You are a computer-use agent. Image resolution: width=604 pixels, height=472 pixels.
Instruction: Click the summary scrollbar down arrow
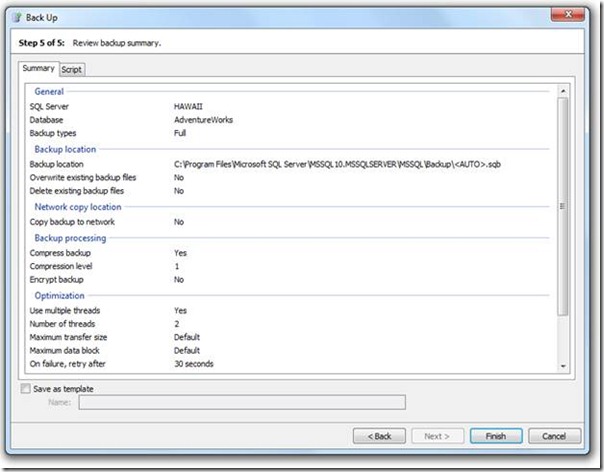(x=563, y=367)
